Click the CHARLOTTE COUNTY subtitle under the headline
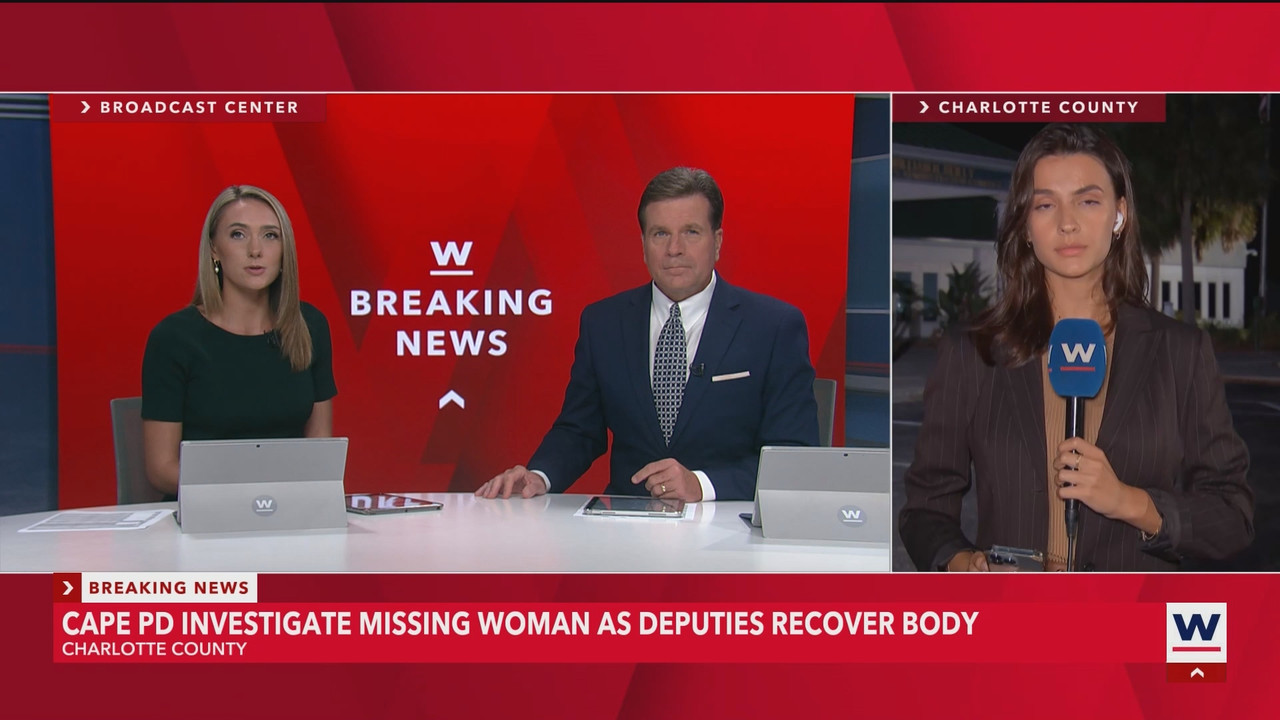 coord(154,649)
